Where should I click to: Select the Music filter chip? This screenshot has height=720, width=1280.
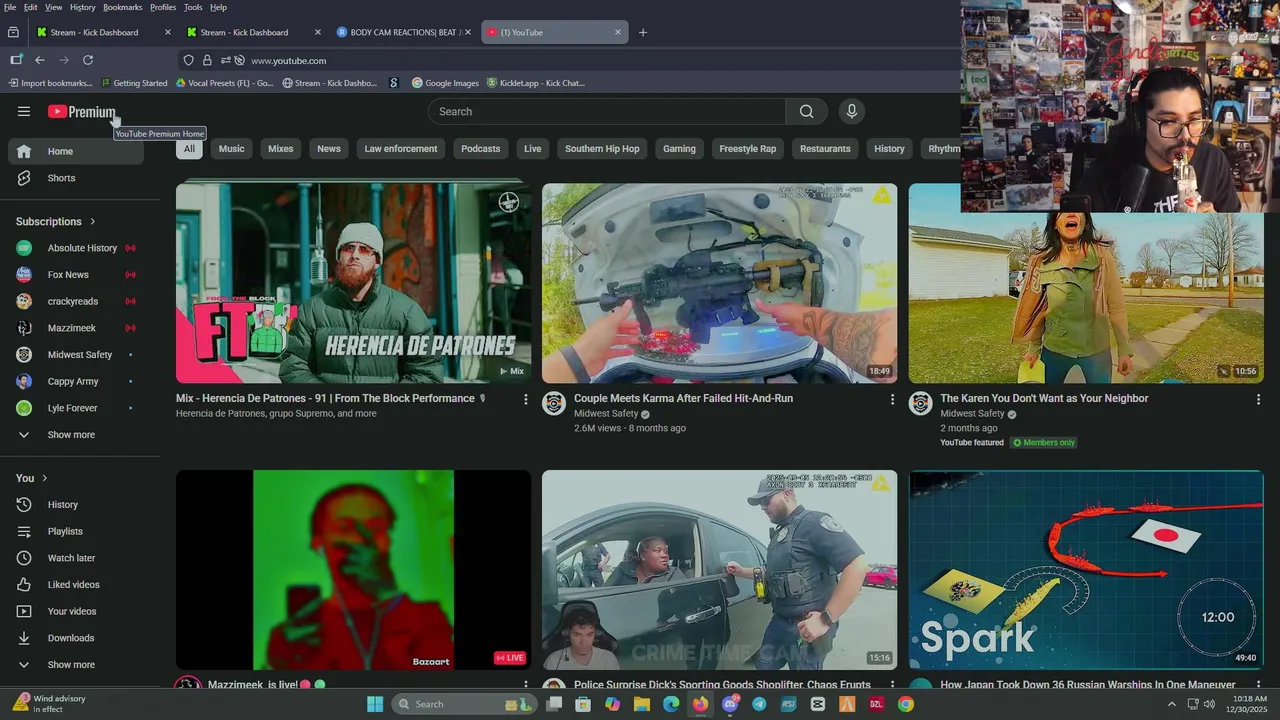pyautogui.click(x=232, y=149)
